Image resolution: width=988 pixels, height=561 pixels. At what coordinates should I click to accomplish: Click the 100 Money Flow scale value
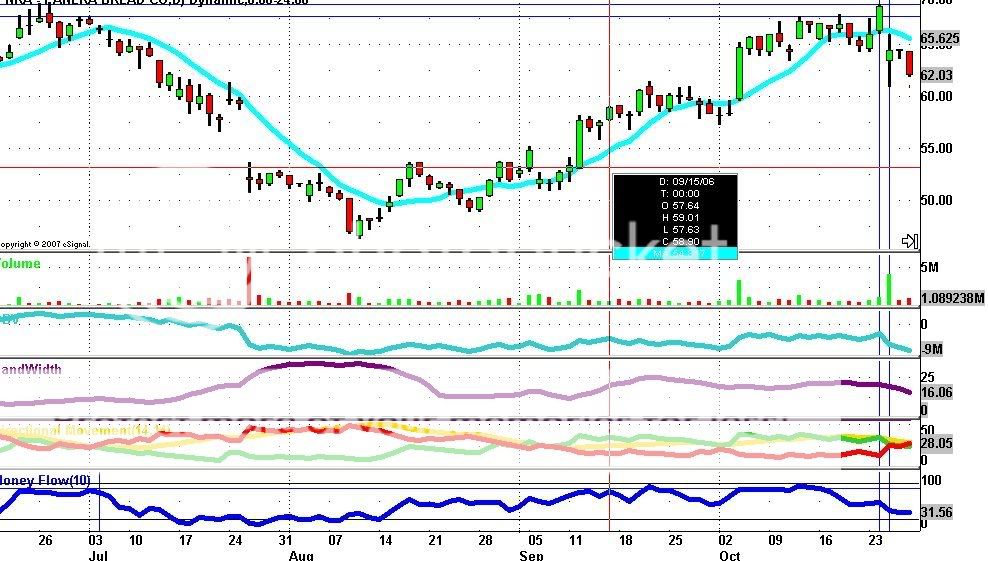tap(931, 480)
